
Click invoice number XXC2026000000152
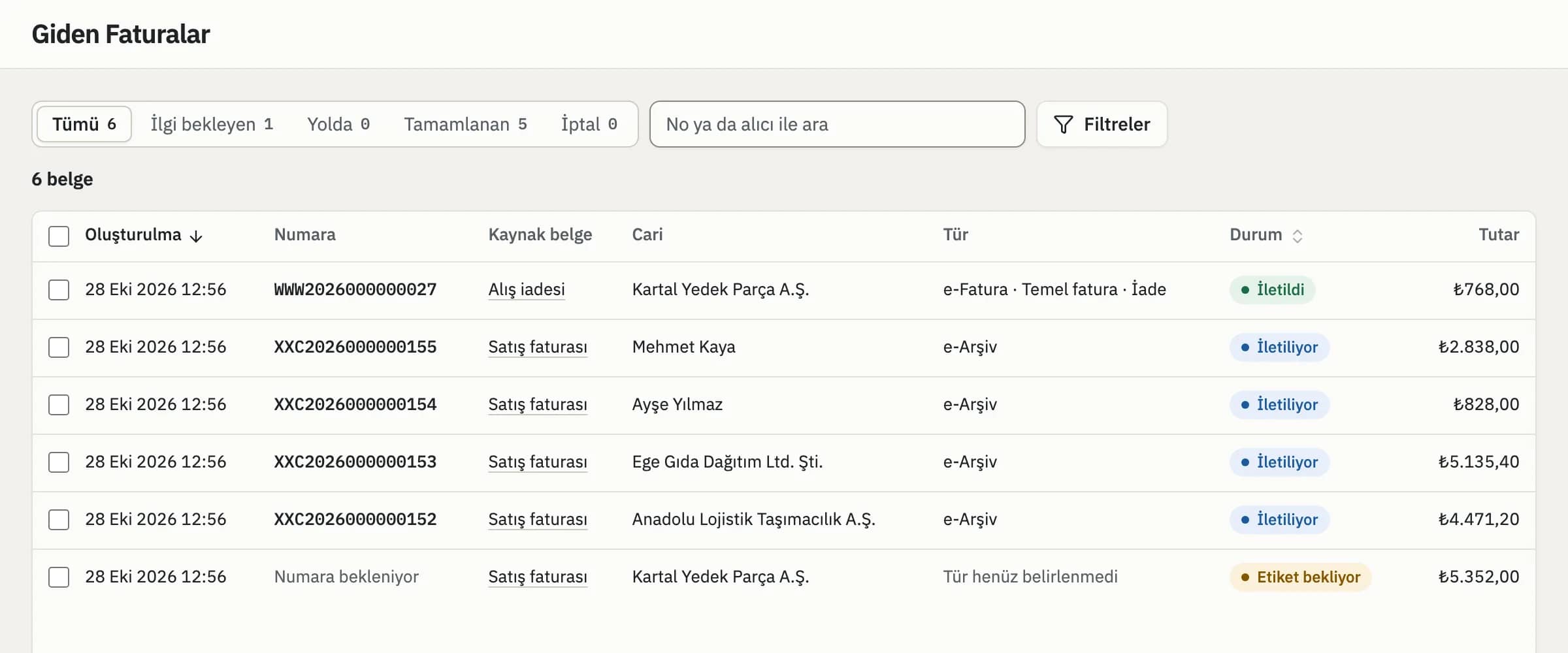click(x=355, y=519)
